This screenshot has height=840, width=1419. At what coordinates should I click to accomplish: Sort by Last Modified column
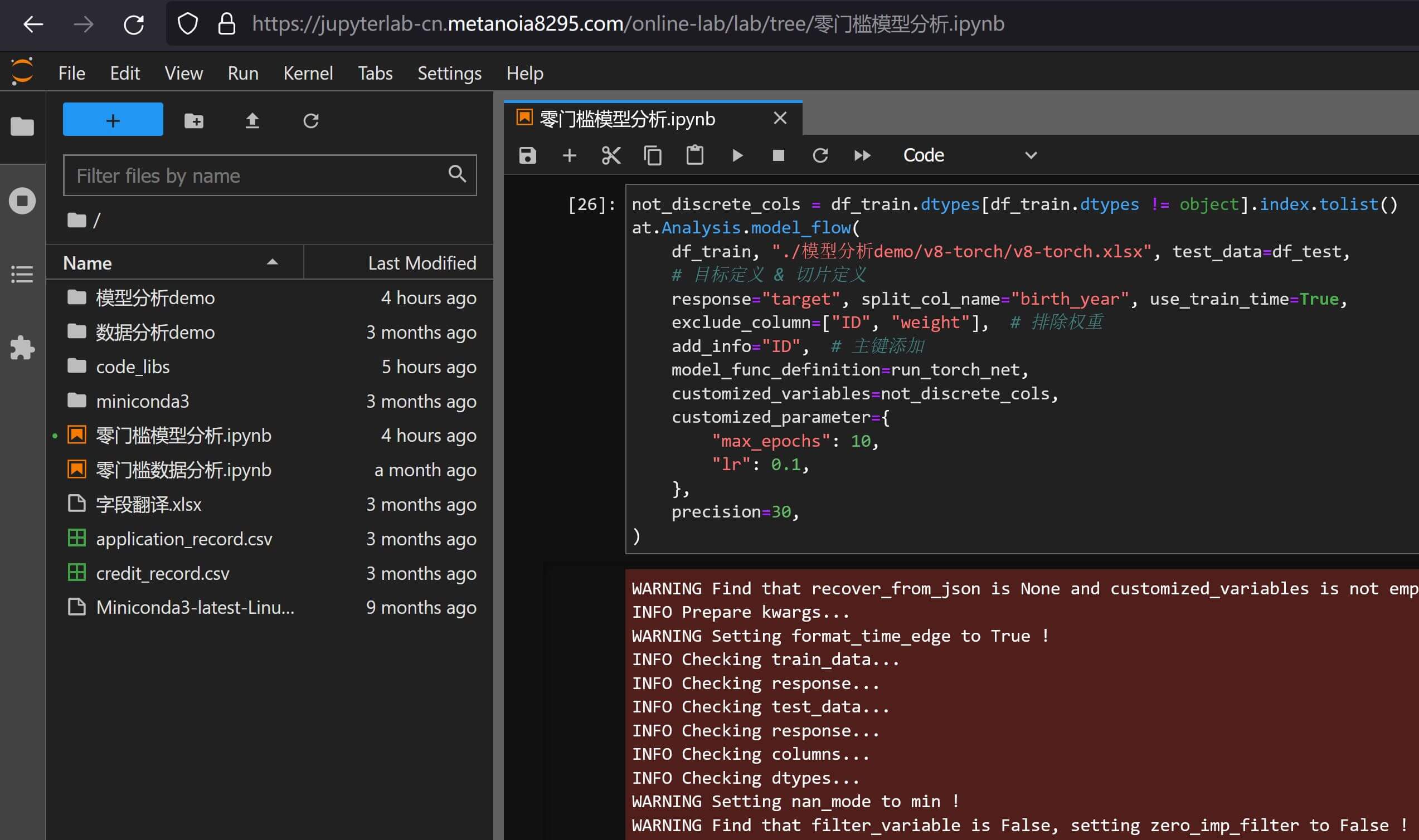[421, 263]
